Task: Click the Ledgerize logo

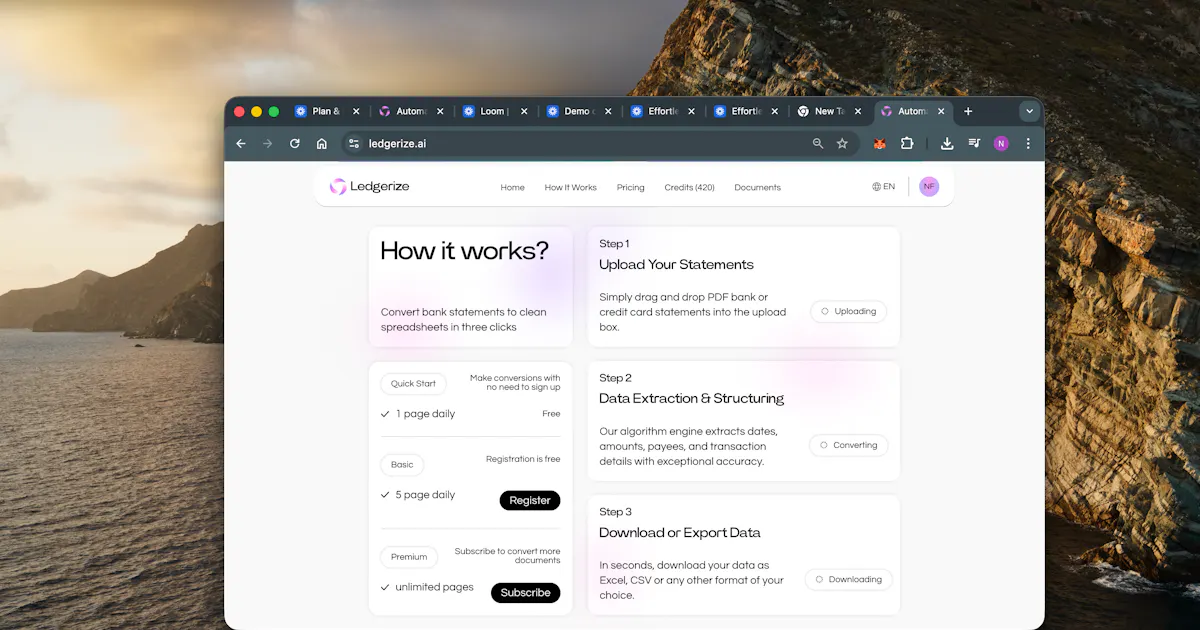Action: pos(369,186)
